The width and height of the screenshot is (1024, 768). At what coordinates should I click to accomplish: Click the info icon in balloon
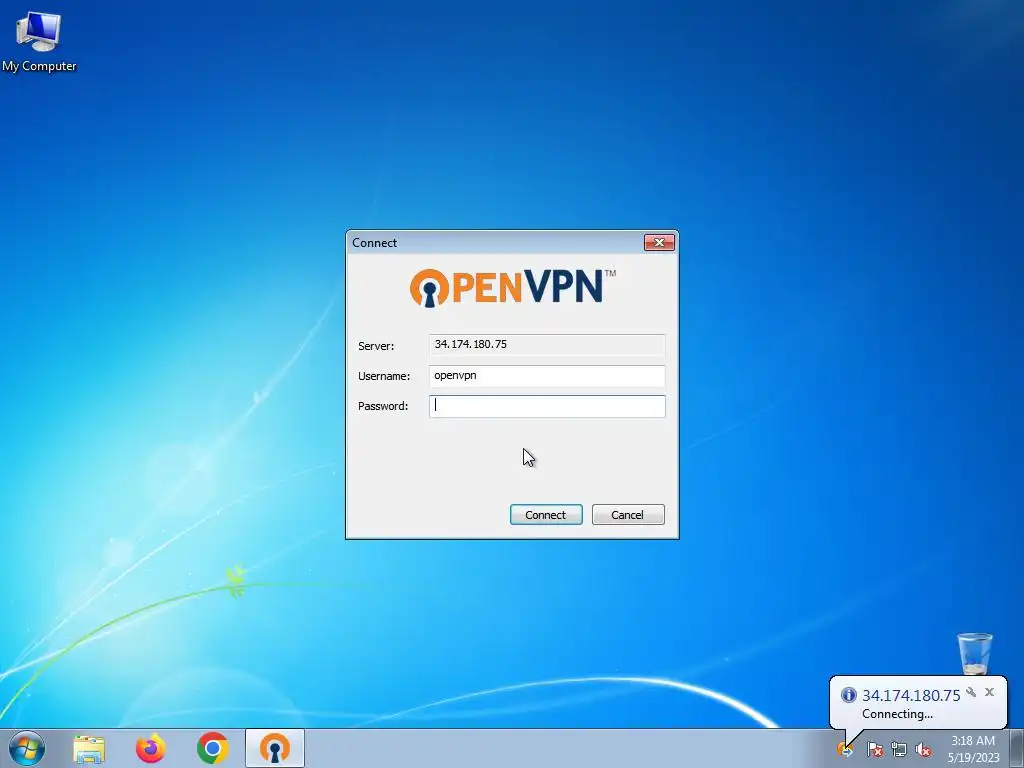click(x=848, y=695)
